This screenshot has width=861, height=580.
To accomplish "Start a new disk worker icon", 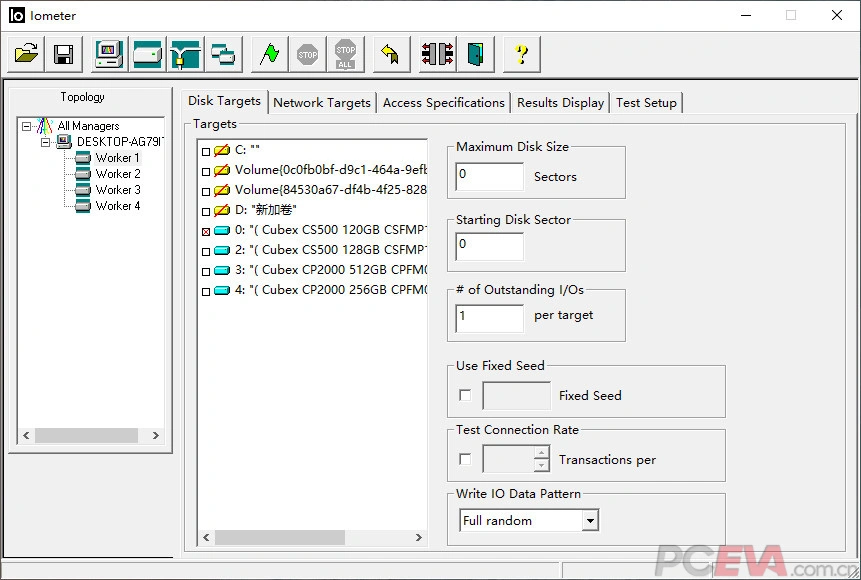I will tap(147, 54).
